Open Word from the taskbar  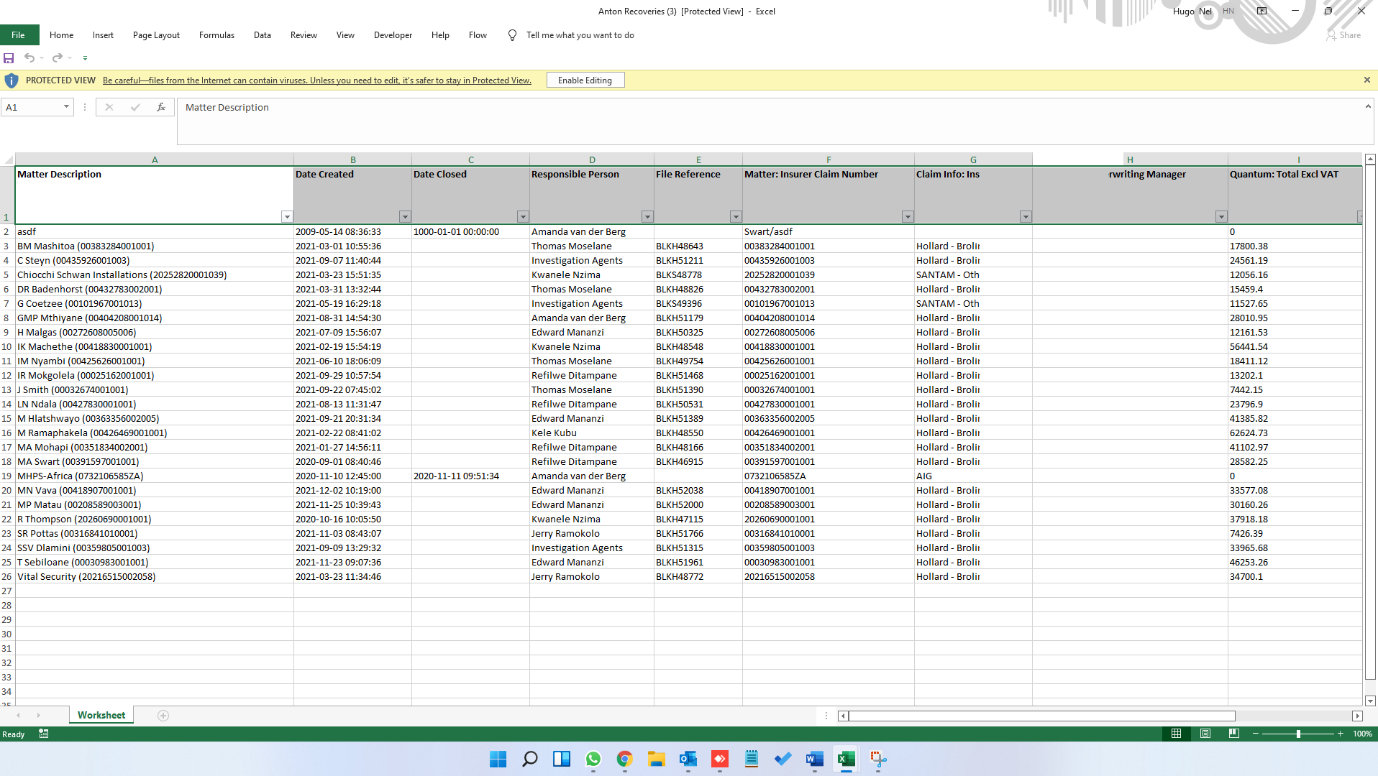814,759
